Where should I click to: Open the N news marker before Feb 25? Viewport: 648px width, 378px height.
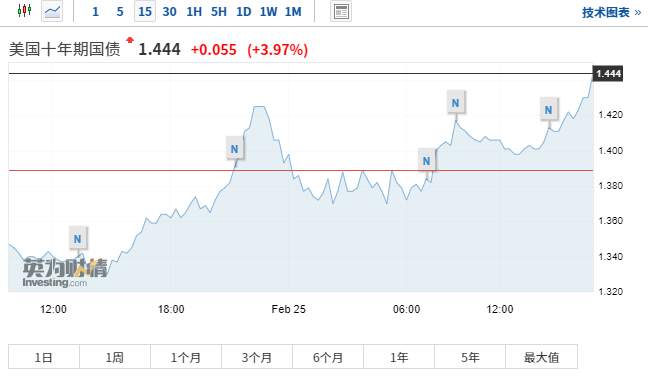pyautogui.click(x=235, y=149)
